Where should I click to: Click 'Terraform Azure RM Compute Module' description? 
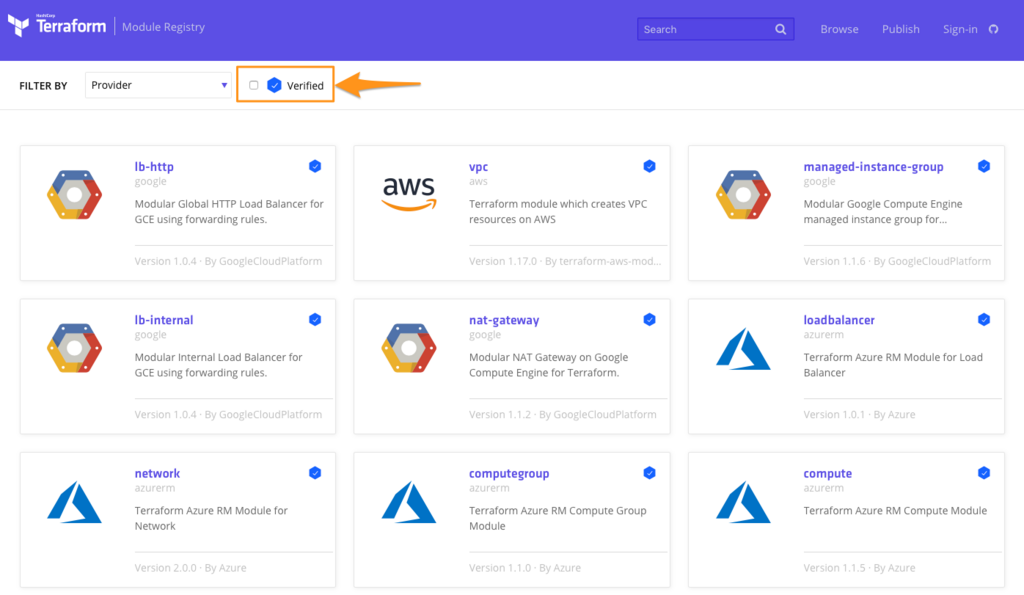click(895, 511)
